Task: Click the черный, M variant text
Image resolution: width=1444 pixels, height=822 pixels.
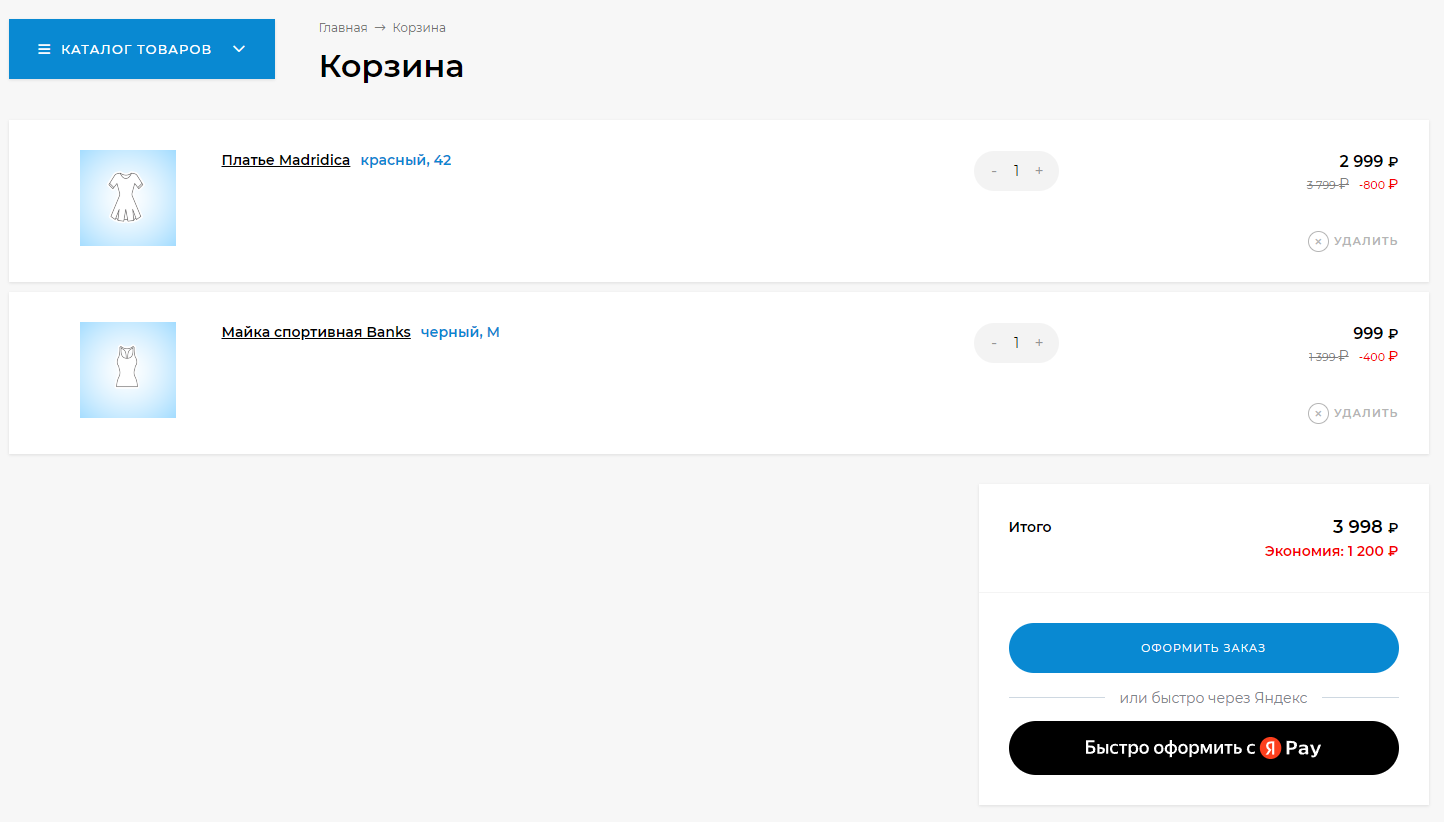Action: click(x=460, y=332)
